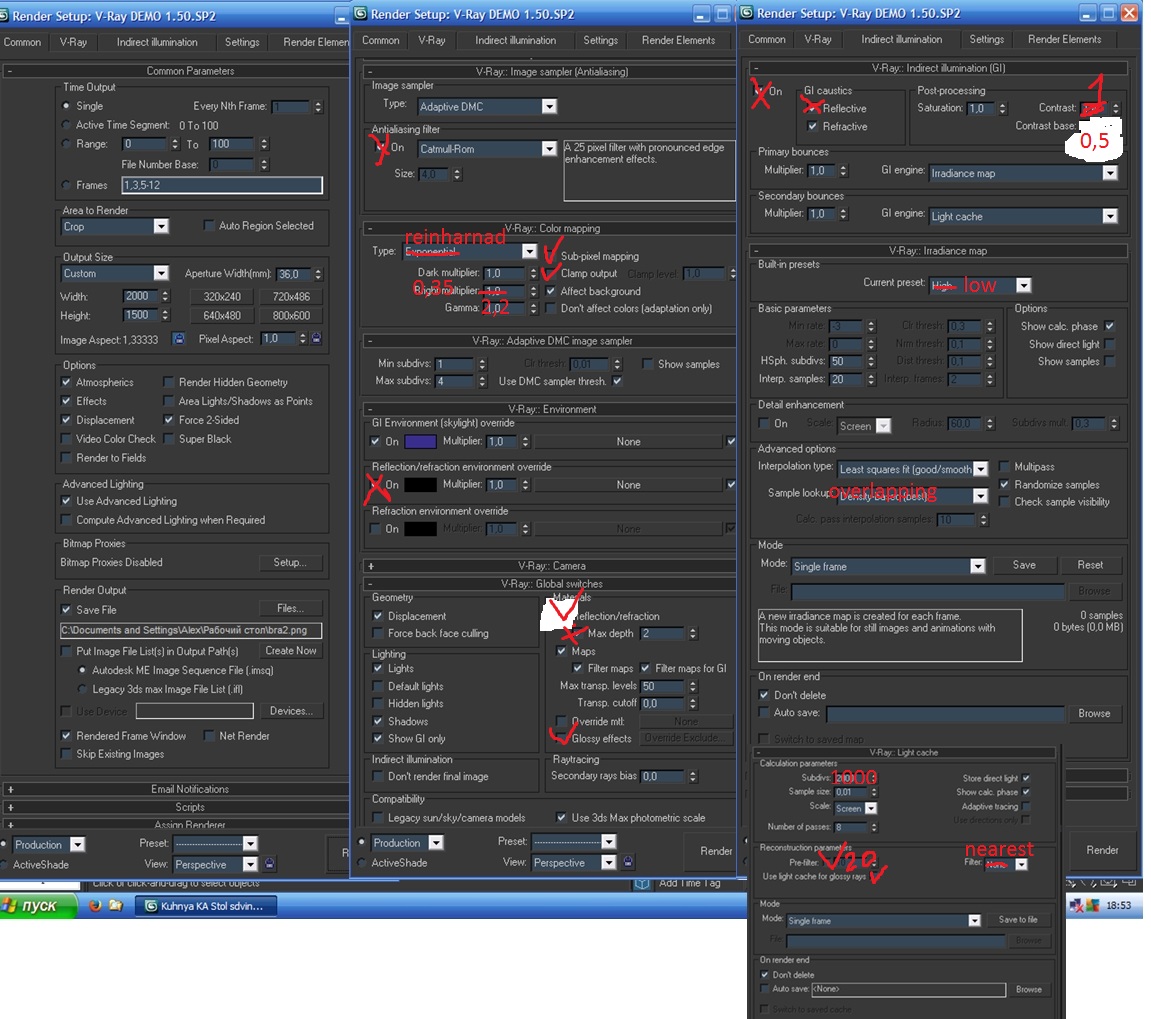Launch Firefox from the taskbar quick launch

click(96, 906)
